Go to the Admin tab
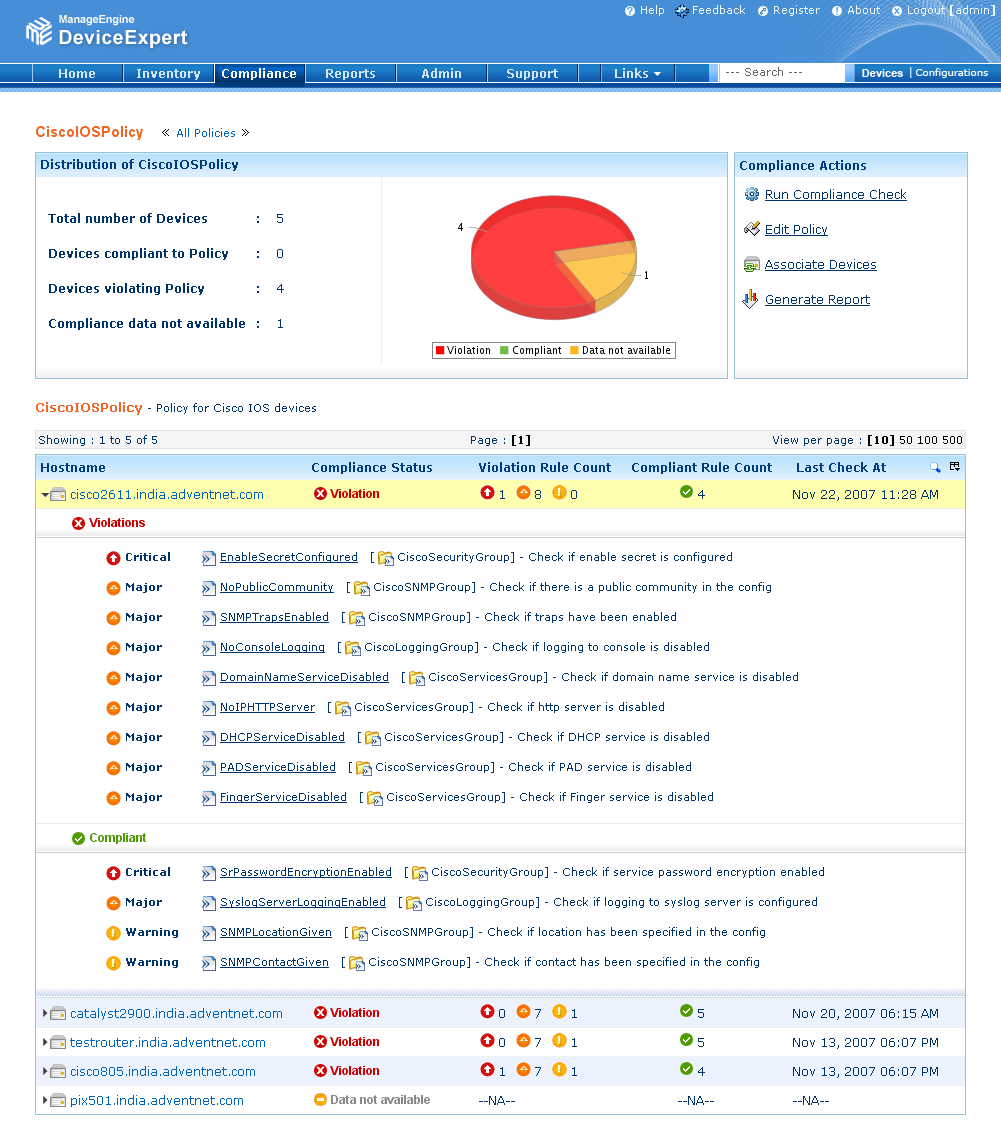1001x1134 pixels. 441,74
